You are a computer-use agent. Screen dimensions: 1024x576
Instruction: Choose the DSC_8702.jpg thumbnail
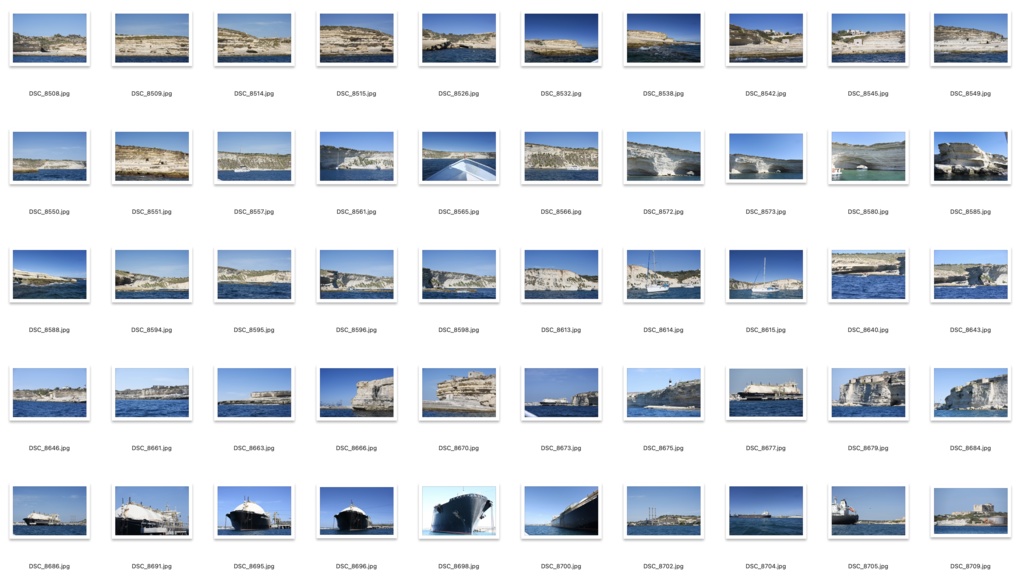tap(664, 511)
